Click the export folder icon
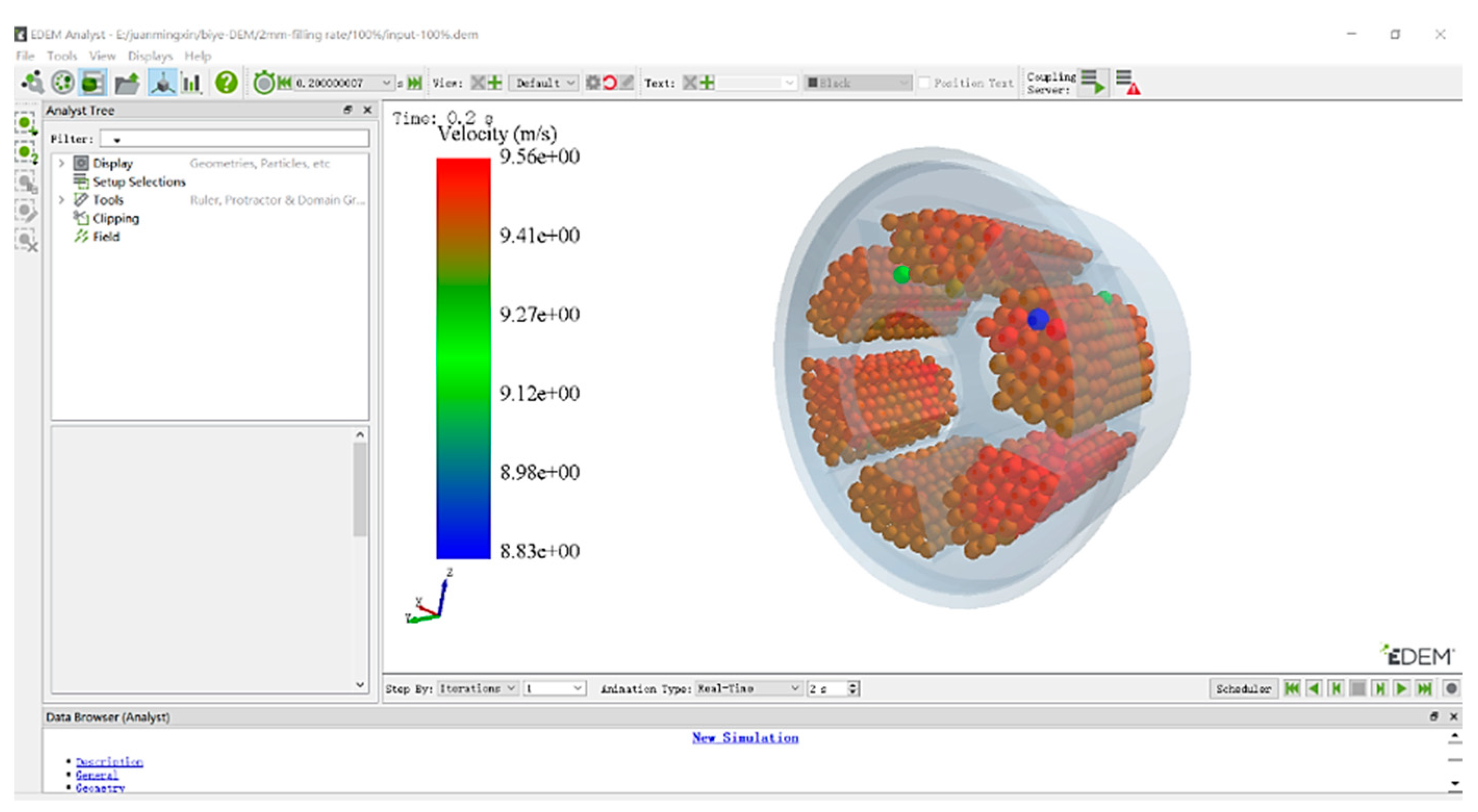1478x812 pixels. (x=127, y=84)
